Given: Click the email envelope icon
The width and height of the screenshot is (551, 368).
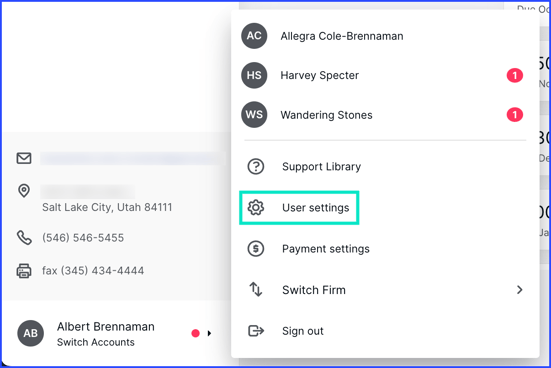Looking at the screenshot, I should pyautogui.click(x=24, y=158).
